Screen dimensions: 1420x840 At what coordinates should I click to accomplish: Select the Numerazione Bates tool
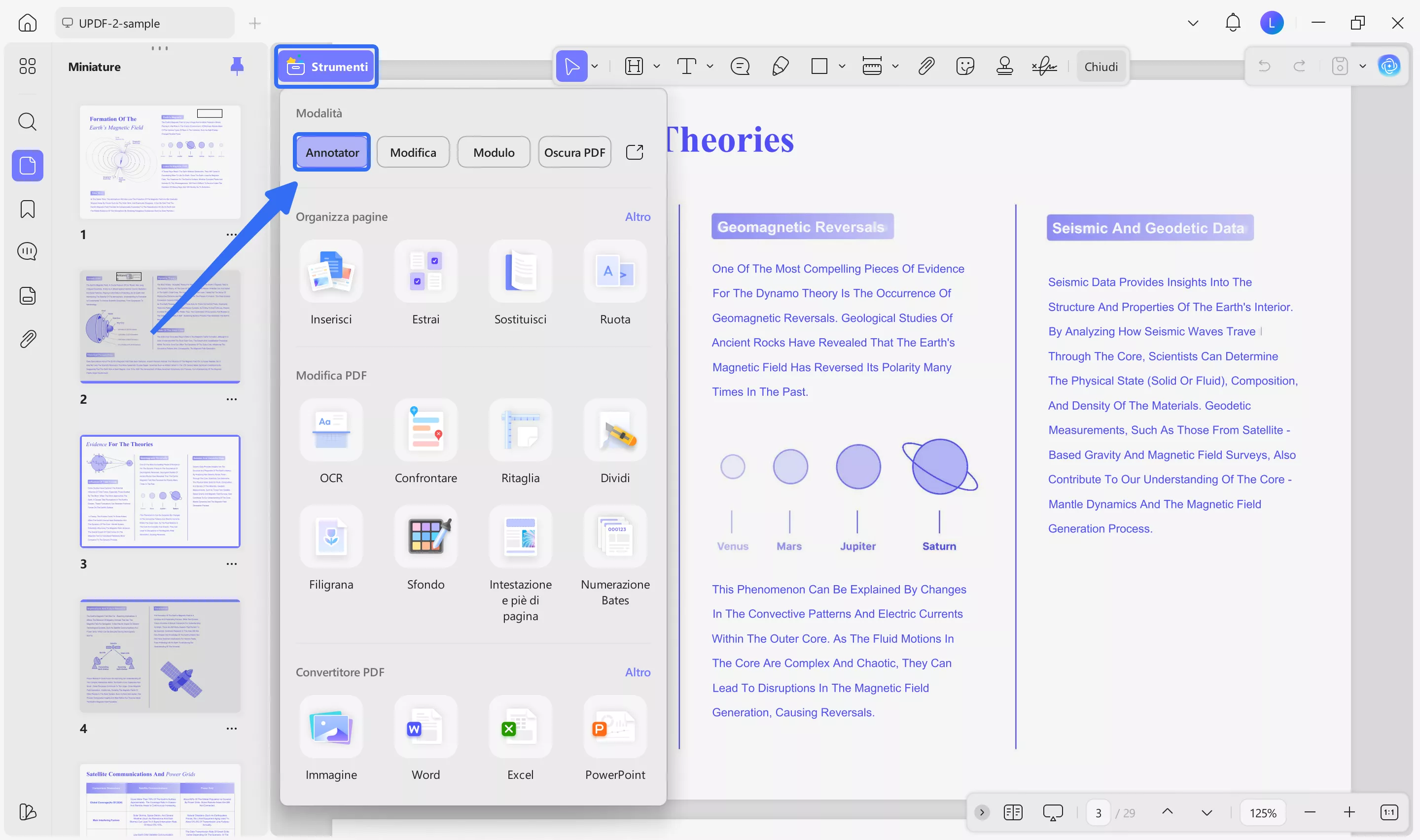(x=615, y=537)
